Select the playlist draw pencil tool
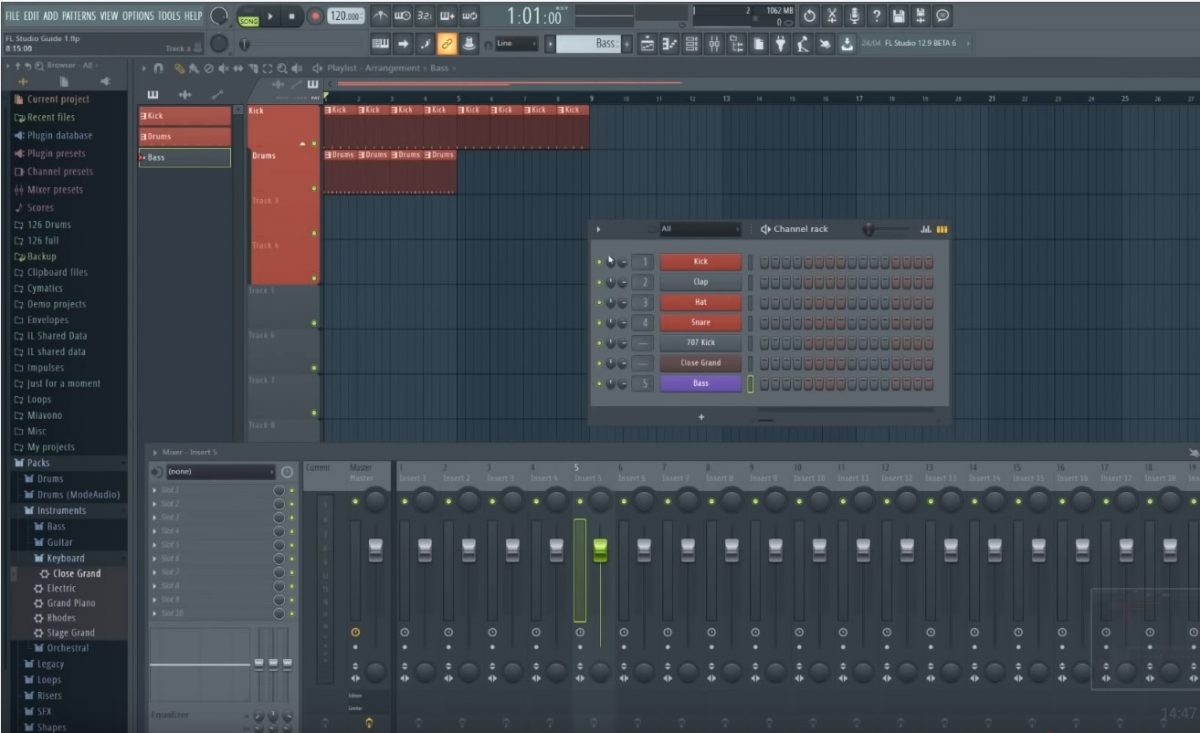 pyautogui.click(x=179, y=68)
